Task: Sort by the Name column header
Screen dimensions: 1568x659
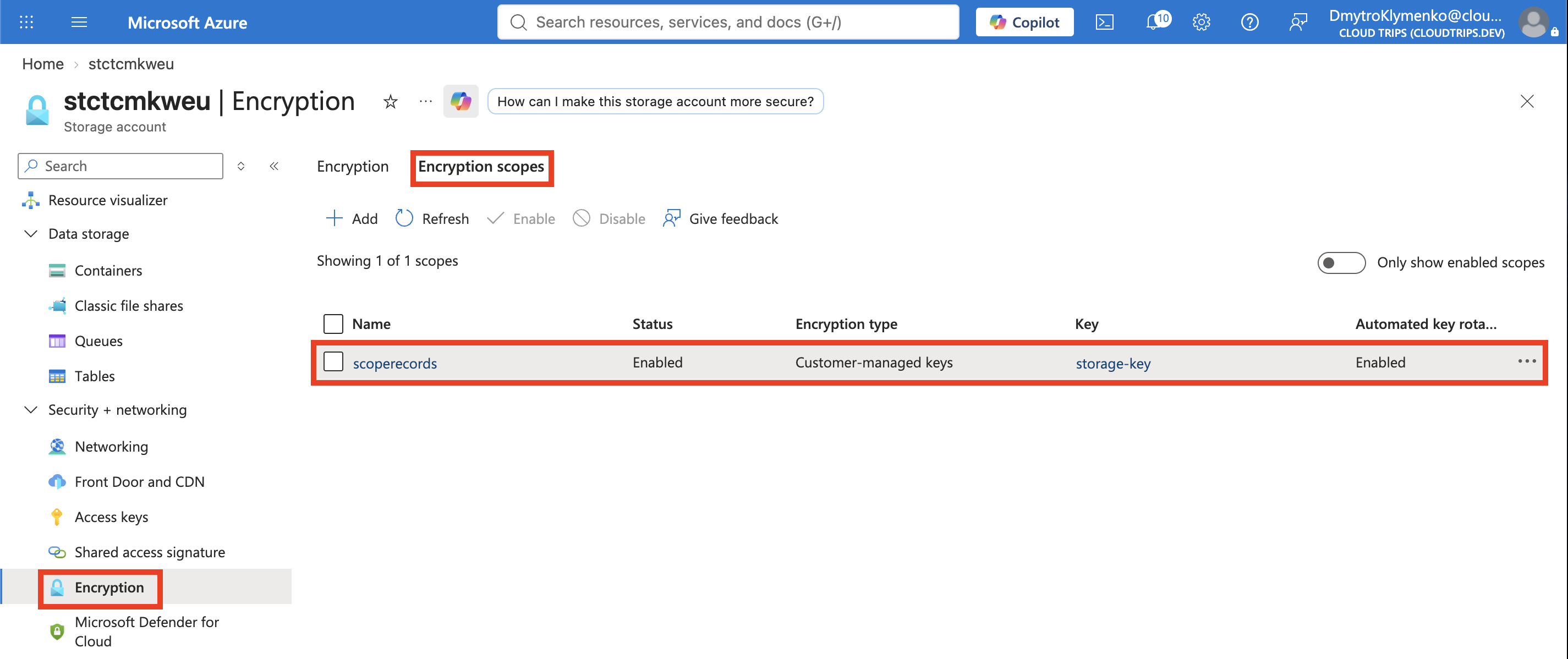Action: click(x=371, y=323)
